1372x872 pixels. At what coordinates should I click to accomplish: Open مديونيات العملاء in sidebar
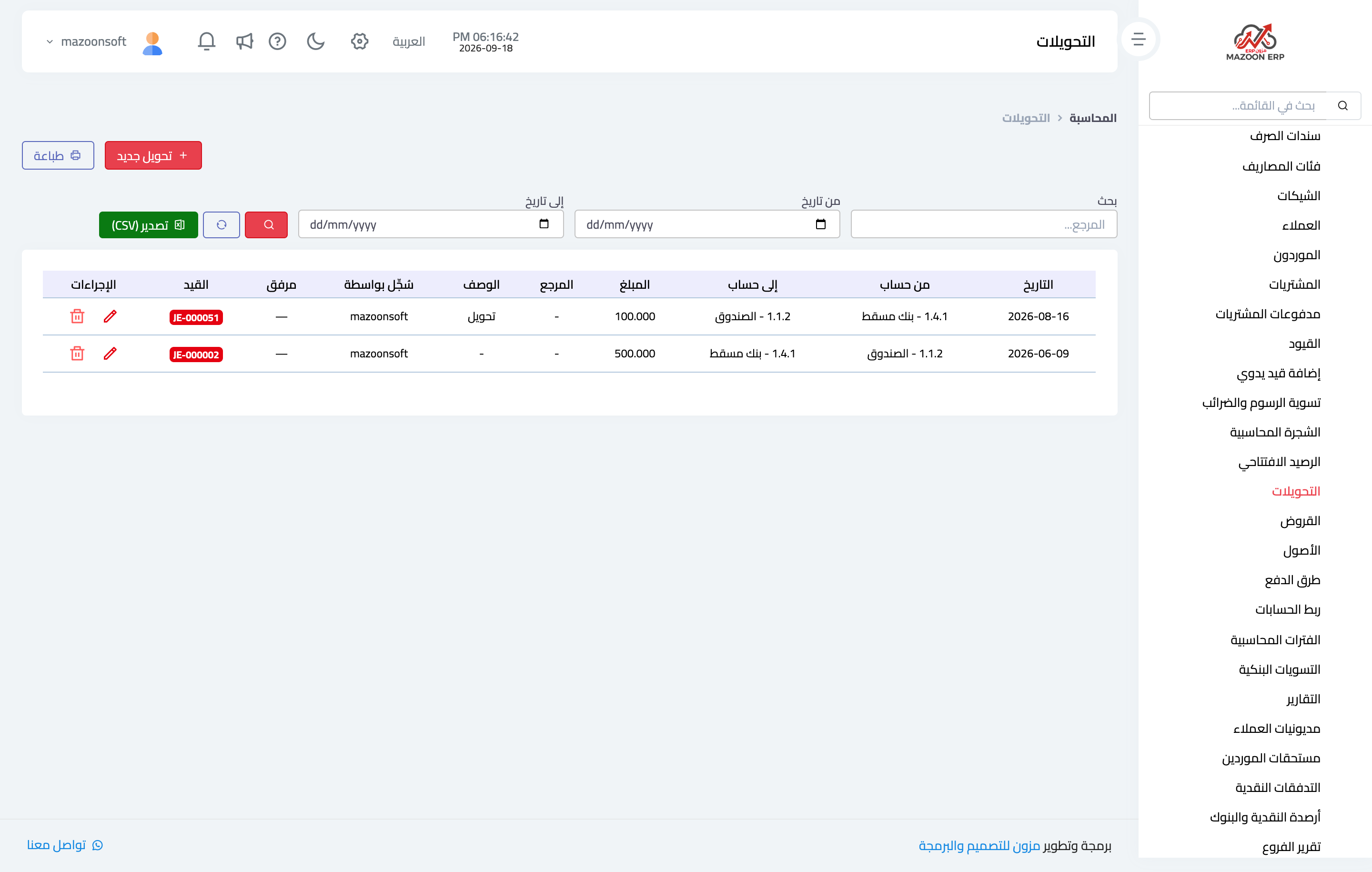point(1276,729)
